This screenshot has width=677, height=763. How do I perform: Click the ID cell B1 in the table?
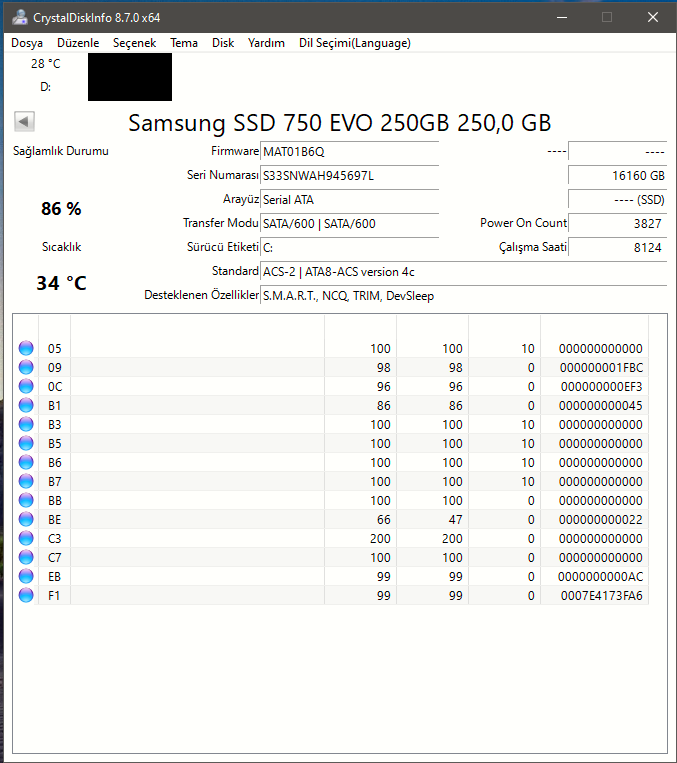[x=55, y=405]
